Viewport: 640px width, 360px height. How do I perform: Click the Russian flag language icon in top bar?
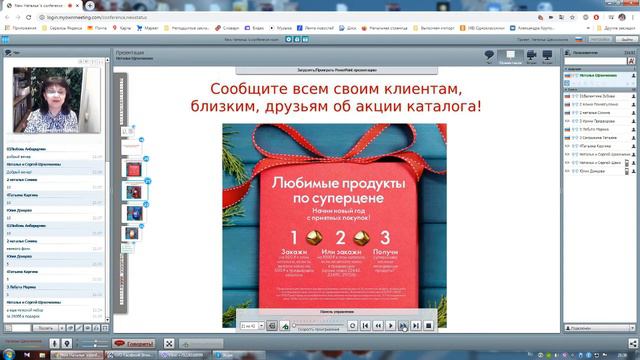point(579,39)
